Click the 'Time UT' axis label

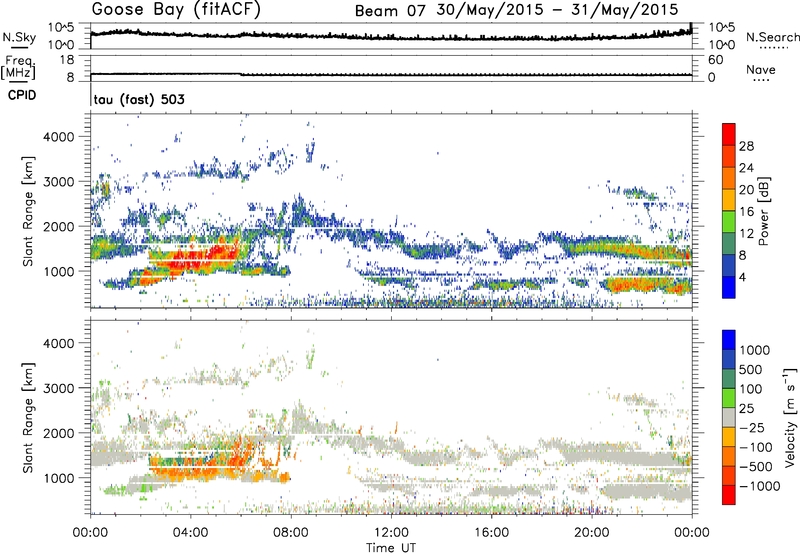(x=391, y=547)
